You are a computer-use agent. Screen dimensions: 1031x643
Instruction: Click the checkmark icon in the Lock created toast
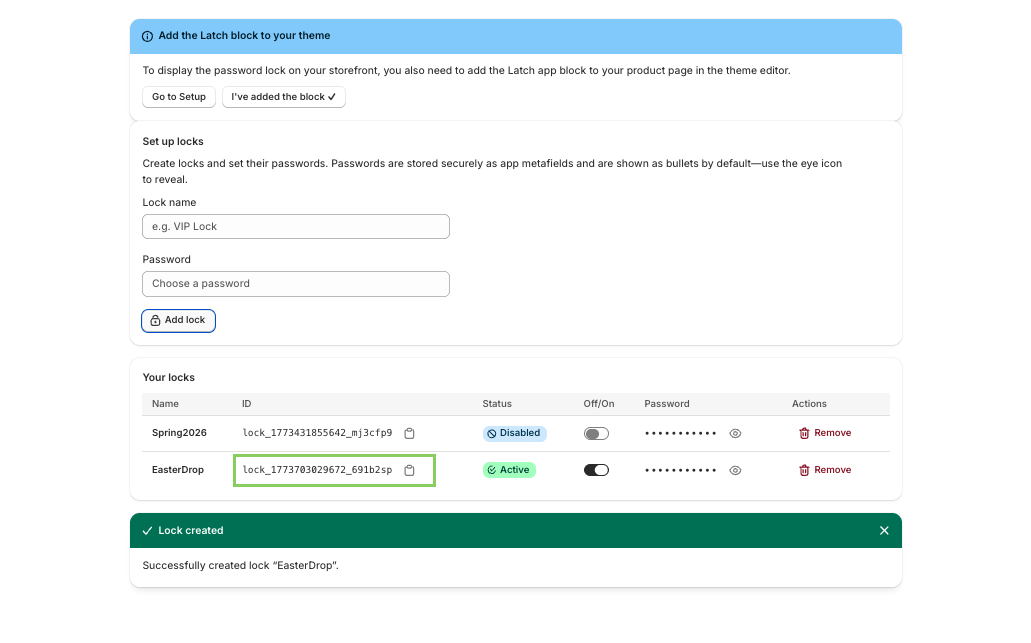click(x=147, y=530)
